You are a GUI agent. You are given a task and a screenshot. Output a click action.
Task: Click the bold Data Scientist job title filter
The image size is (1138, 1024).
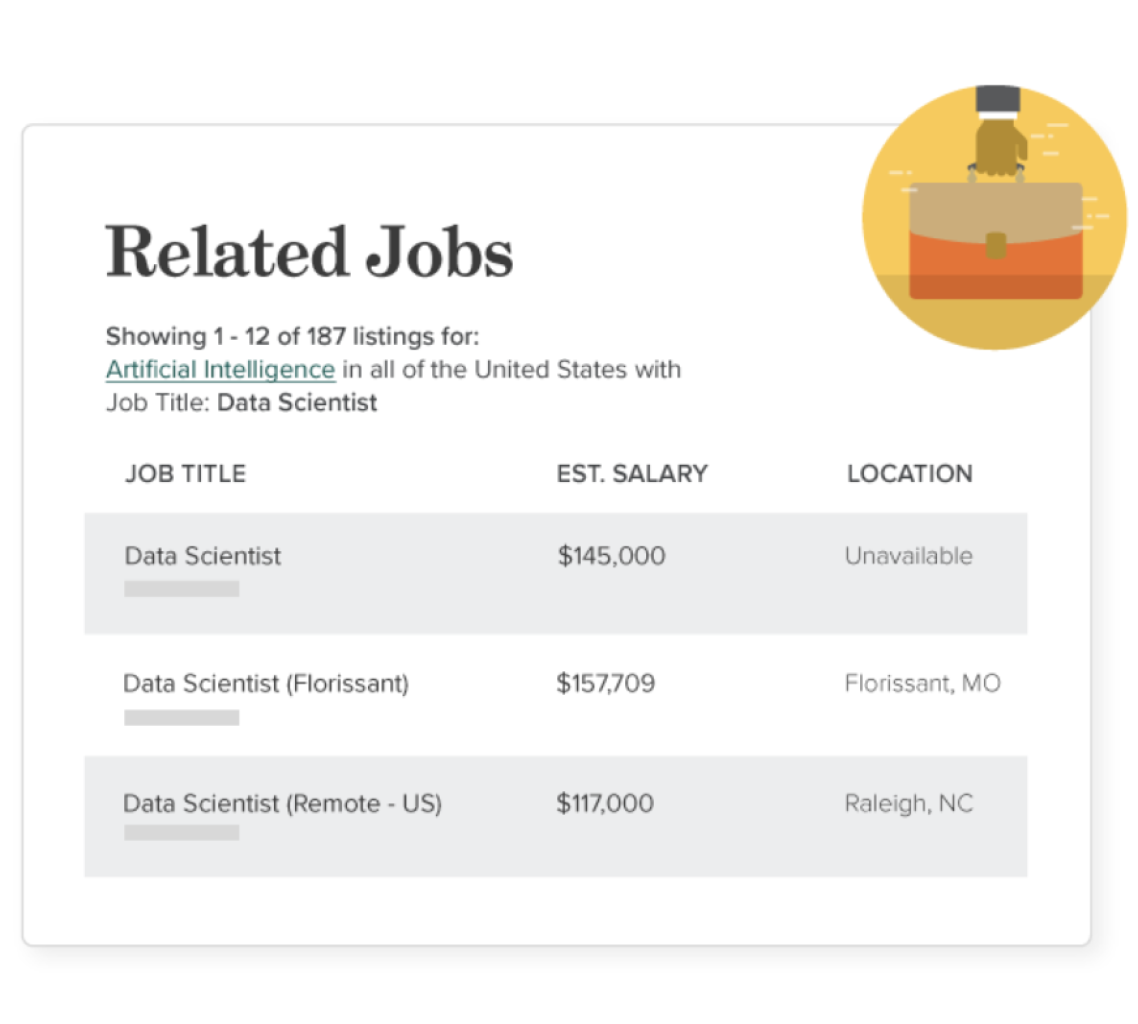pyautogui.click(x=297, y=403)
